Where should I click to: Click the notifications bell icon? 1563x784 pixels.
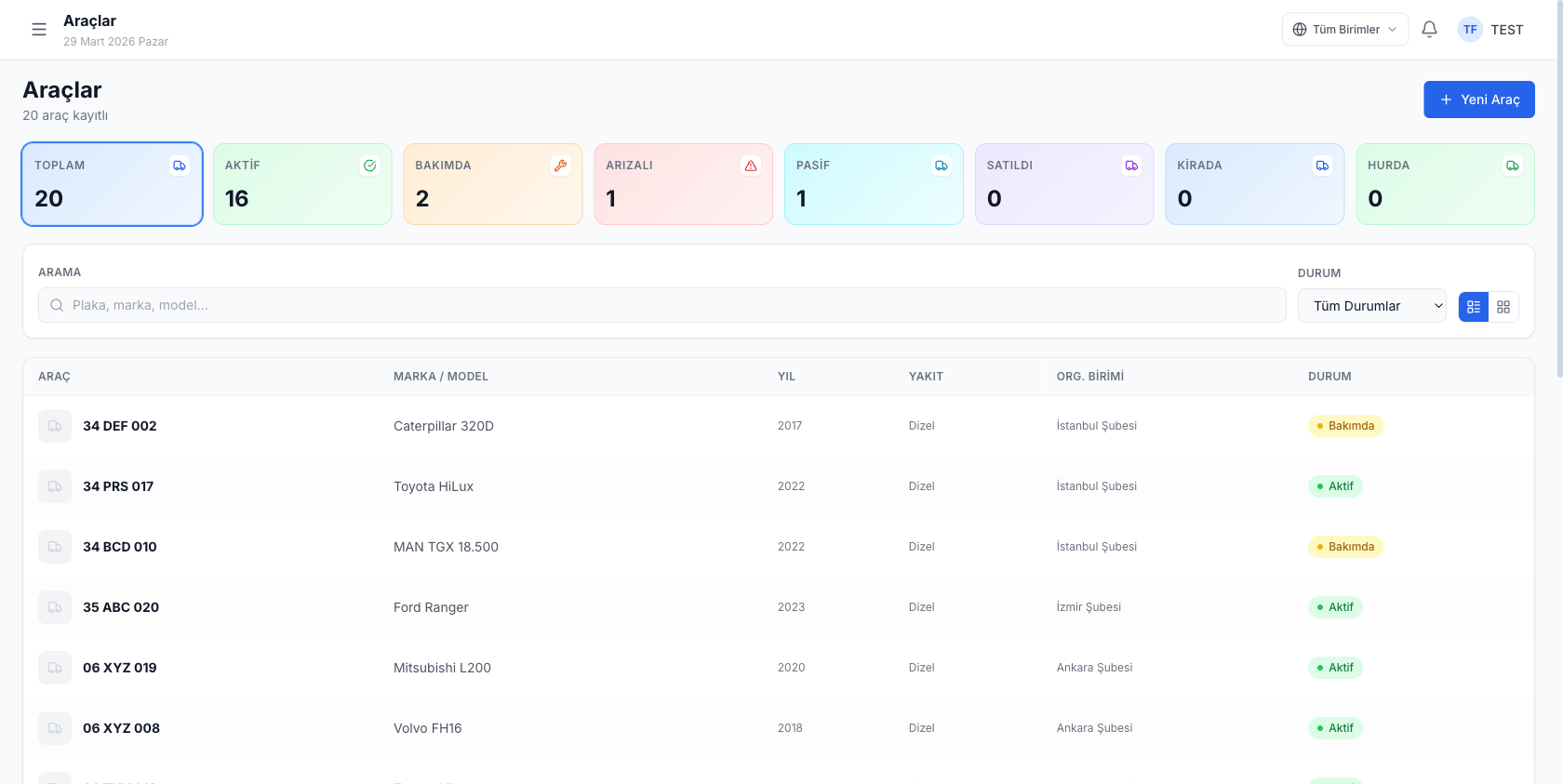click(x=1429, y=30)
